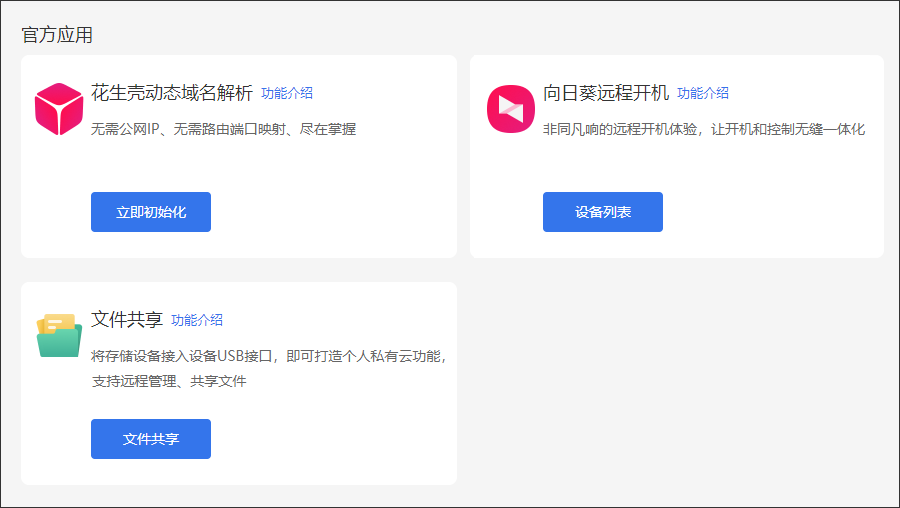The image size is (900, 508).
Task: Click description line 将存储设备接入设备USB接口
Action: coord(269,356)
